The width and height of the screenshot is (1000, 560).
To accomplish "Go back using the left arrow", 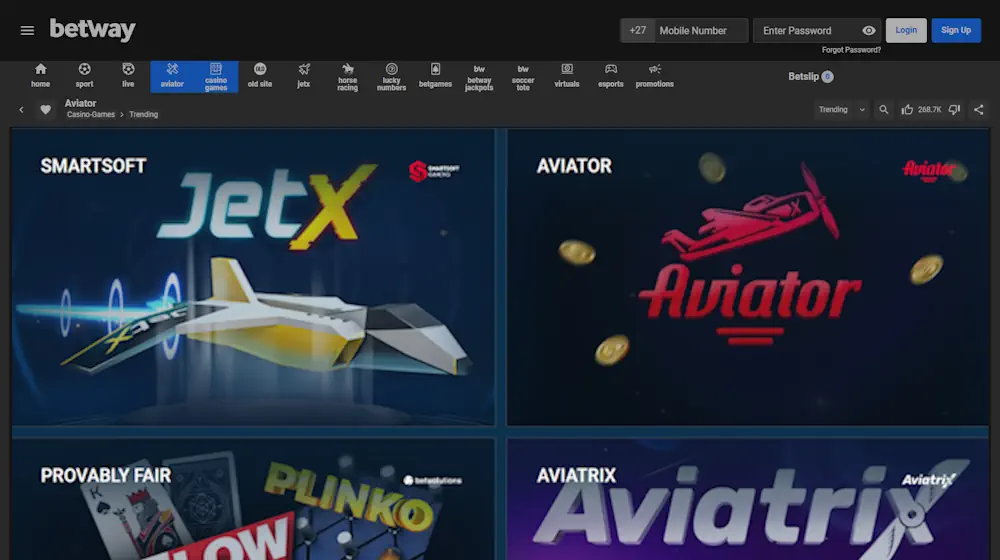I will click(22, 110).
